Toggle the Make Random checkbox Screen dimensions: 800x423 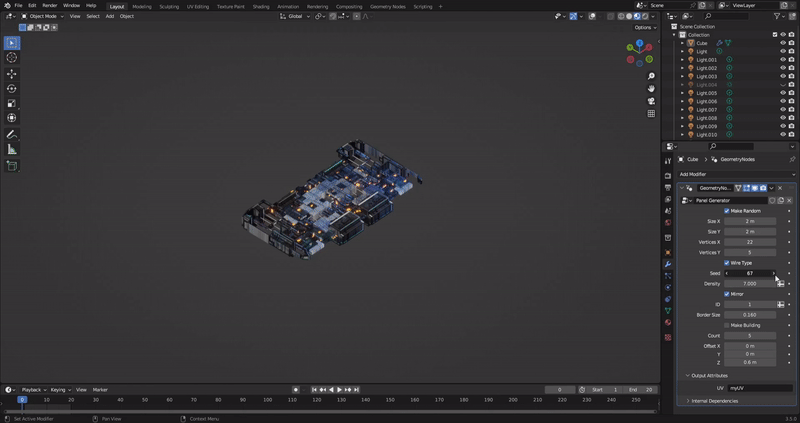(727, 211)
